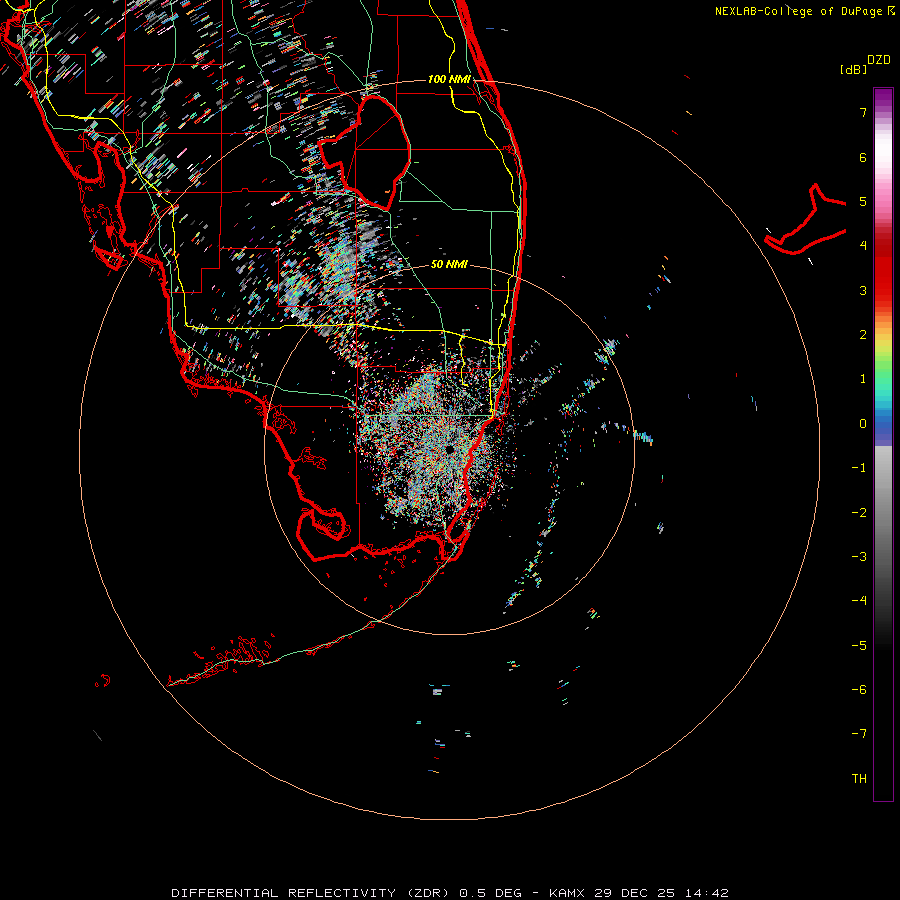Click the 0.5 DEG elevation text in the caption
Viewport: 900px width, 900px height.
pos(491,893)
